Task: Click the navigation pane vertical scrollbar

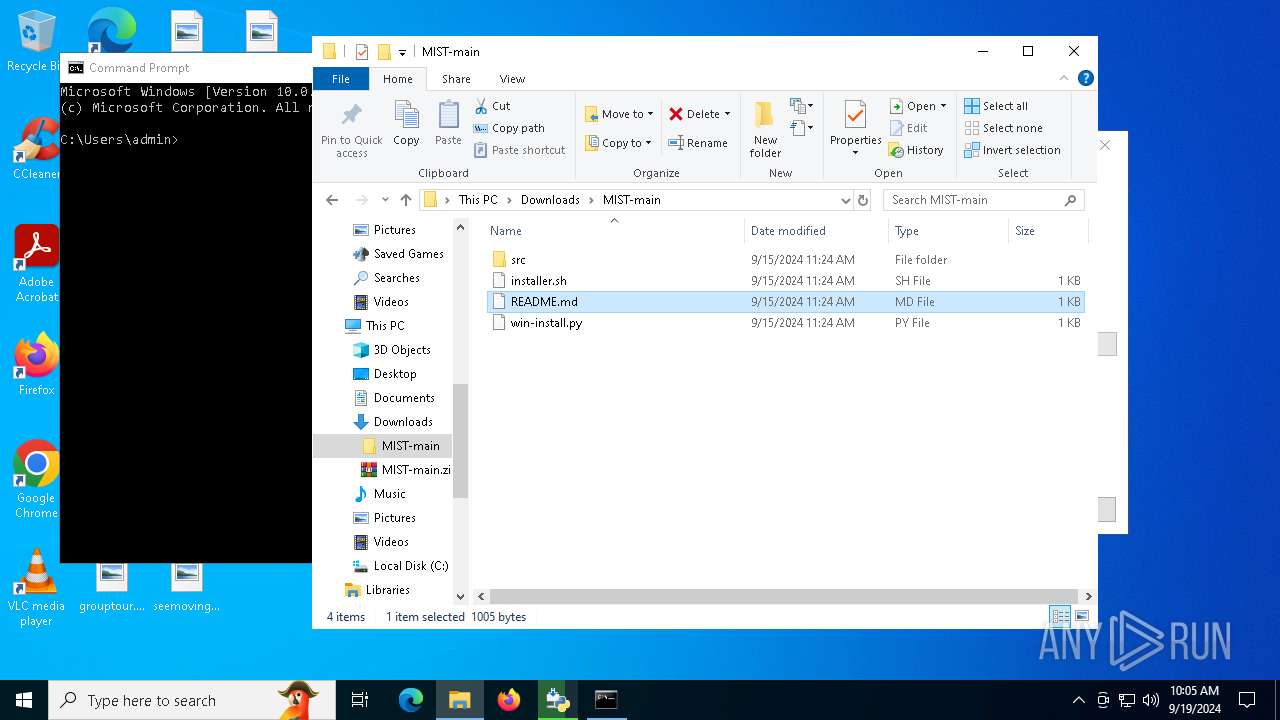Action: [x=460, y=440]
